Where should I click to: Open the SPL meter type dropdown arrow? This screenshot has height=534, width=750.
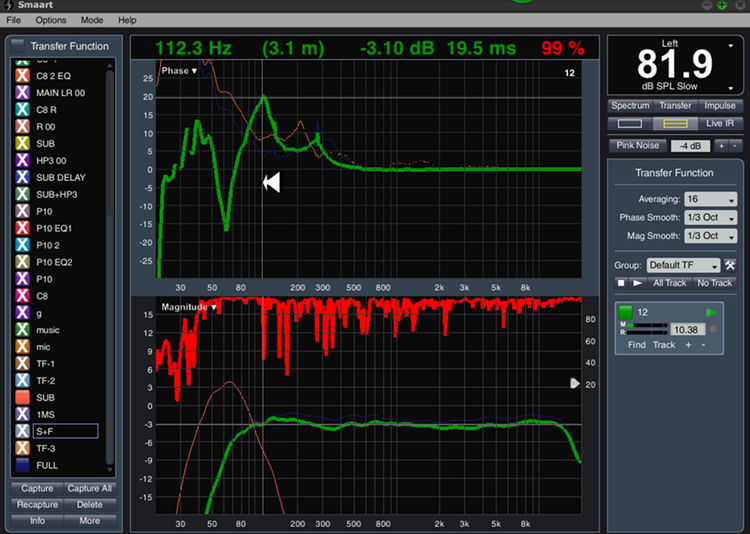(x=730, y=88)
